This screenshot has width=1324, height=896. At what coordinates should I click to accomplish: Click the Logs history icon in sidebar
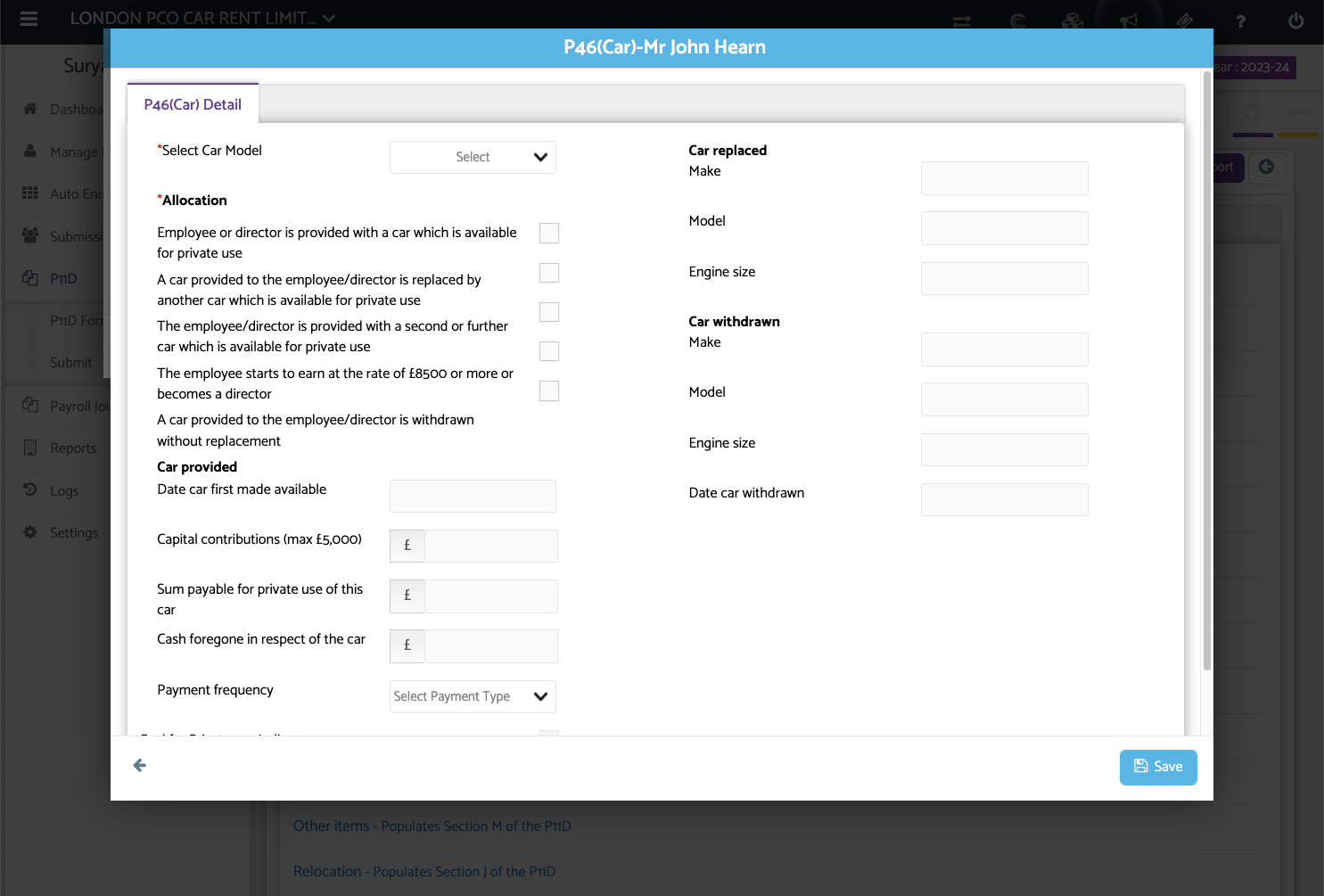[x=30, y=489]
